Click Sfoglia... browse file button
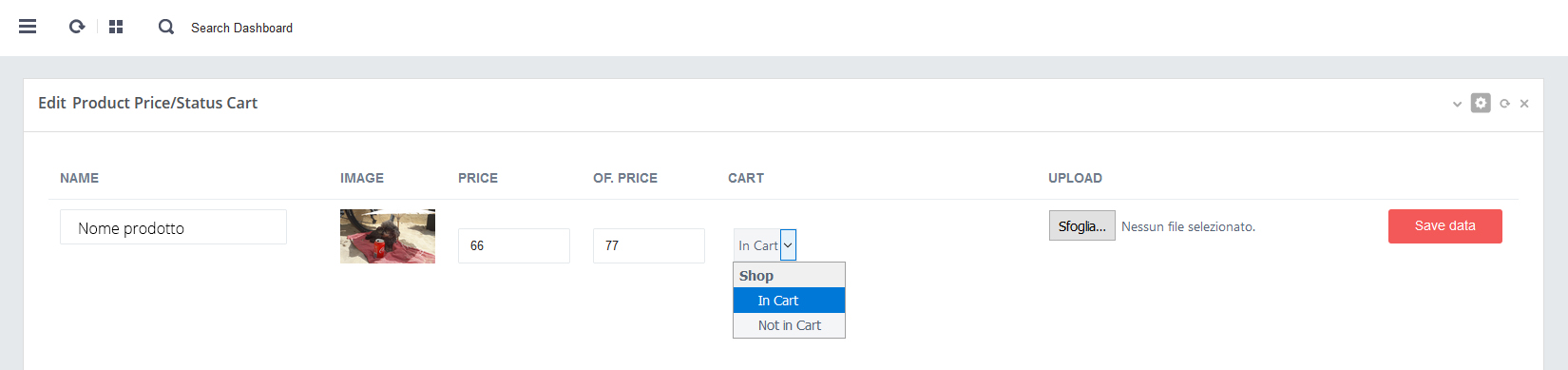Screen dimensions: 1568x370 tap(1082, 226)
